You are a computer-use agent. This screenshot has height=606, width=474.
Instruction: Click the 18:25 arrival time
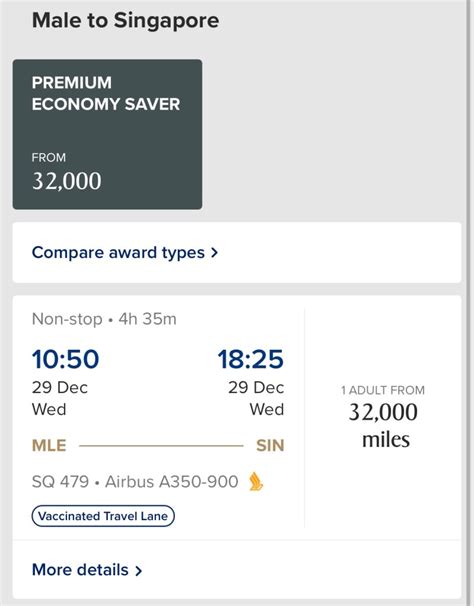[251, 359]
